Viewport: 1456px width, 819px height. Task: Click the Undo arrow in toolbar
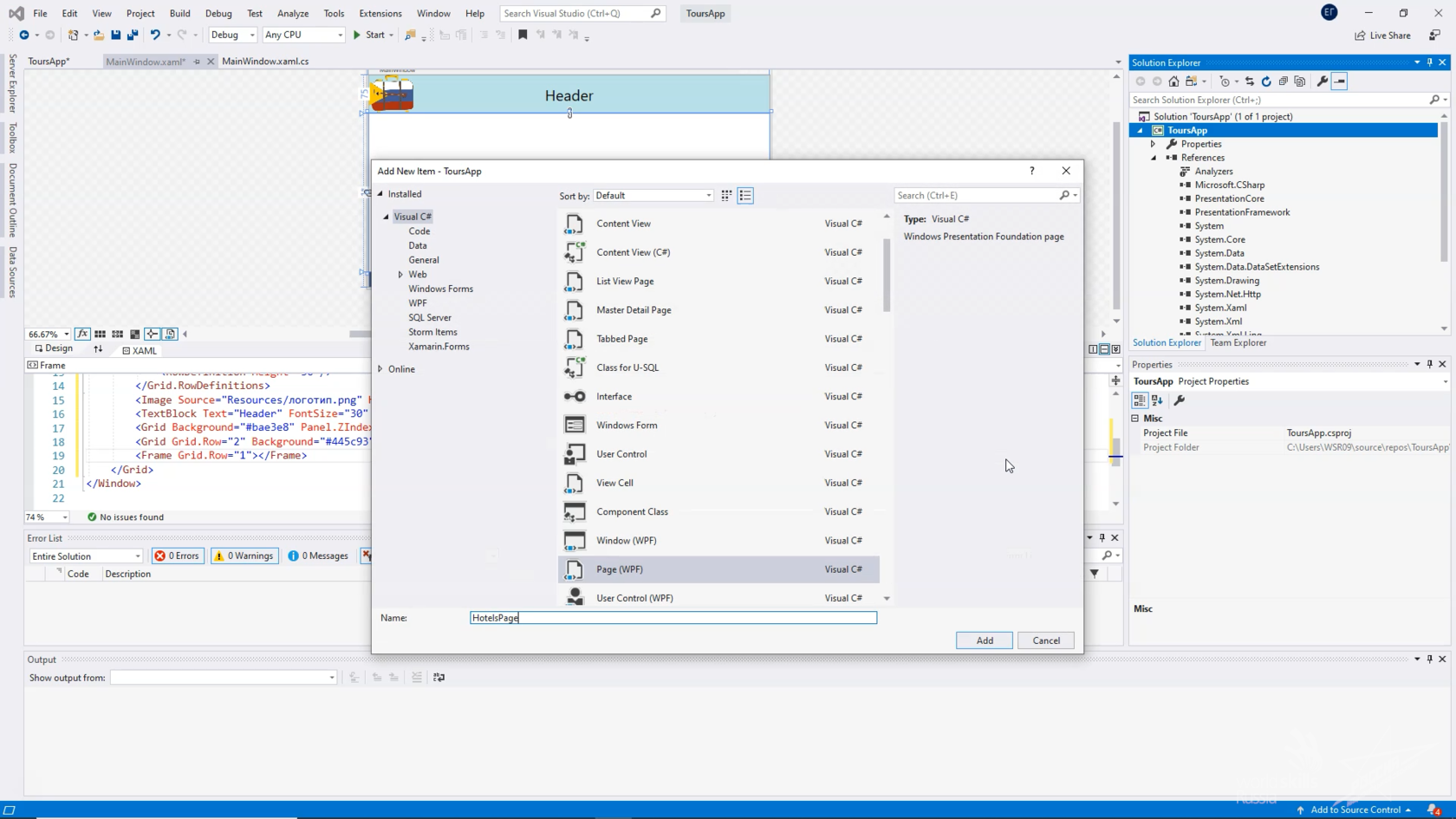coord(155,35)
